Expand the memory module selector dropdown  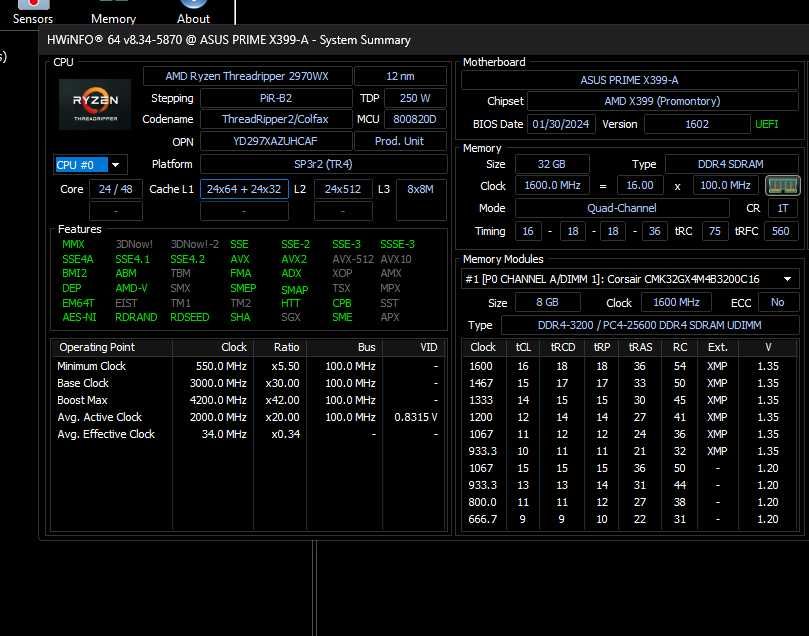click(x=630, y=279)
